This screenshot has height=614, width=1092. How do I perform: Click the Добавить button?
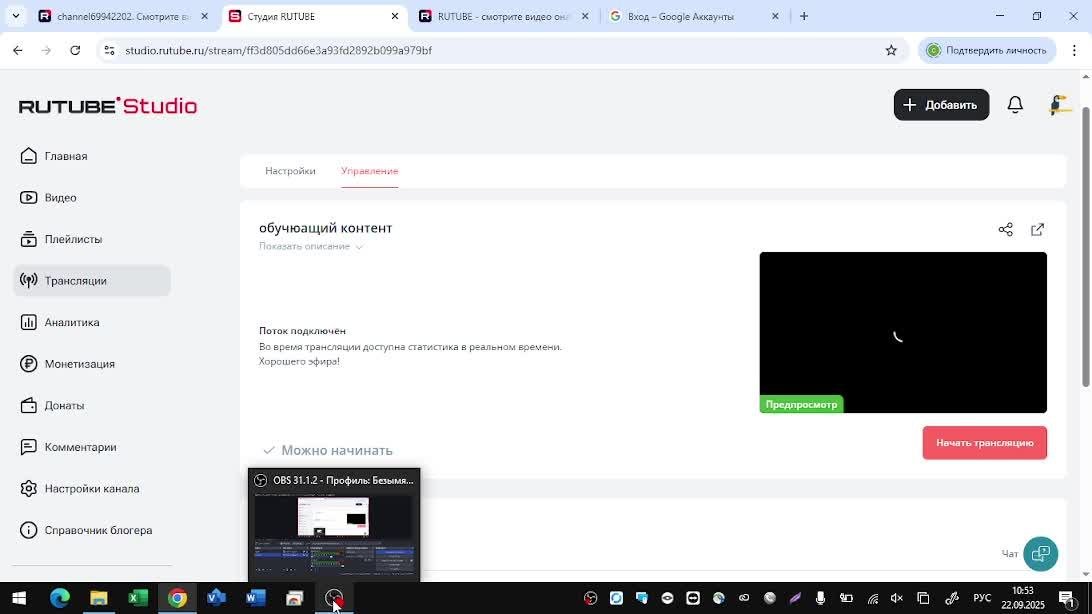[x=941, y=105]
